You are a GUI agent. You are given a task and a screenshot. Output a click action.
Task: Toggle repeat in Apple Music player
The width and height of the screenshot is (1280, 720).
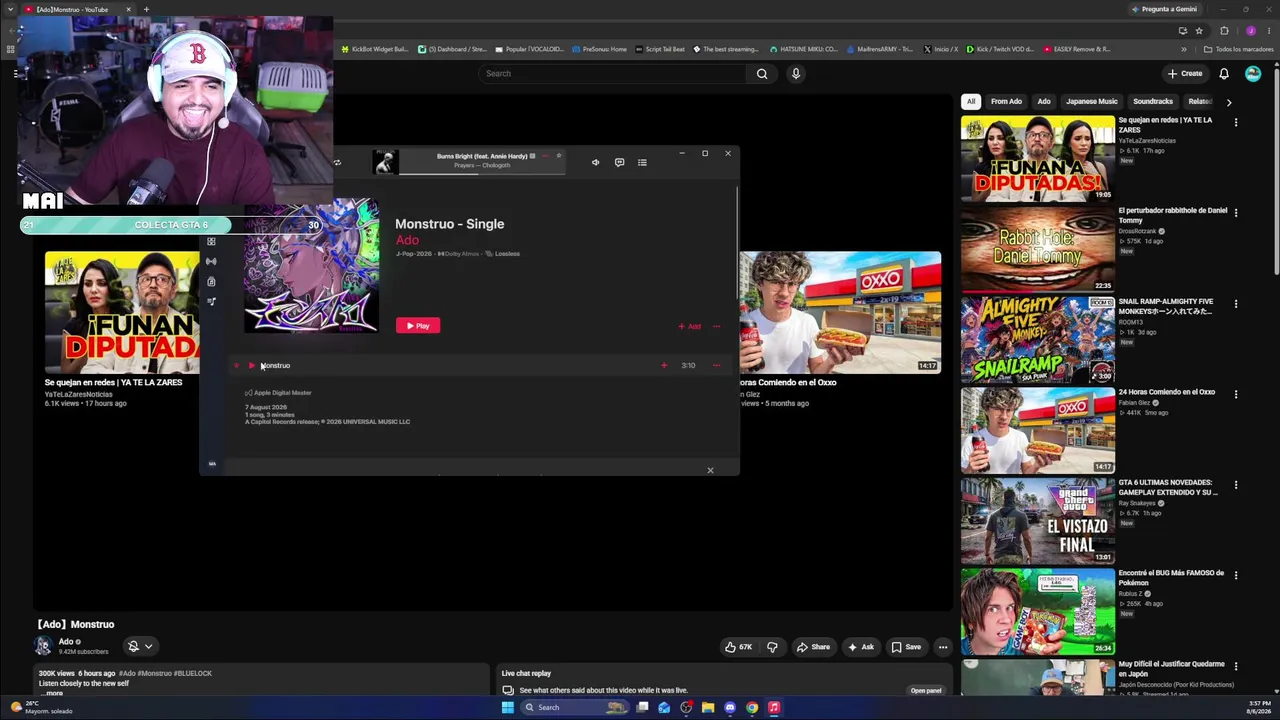pos(337,162)
